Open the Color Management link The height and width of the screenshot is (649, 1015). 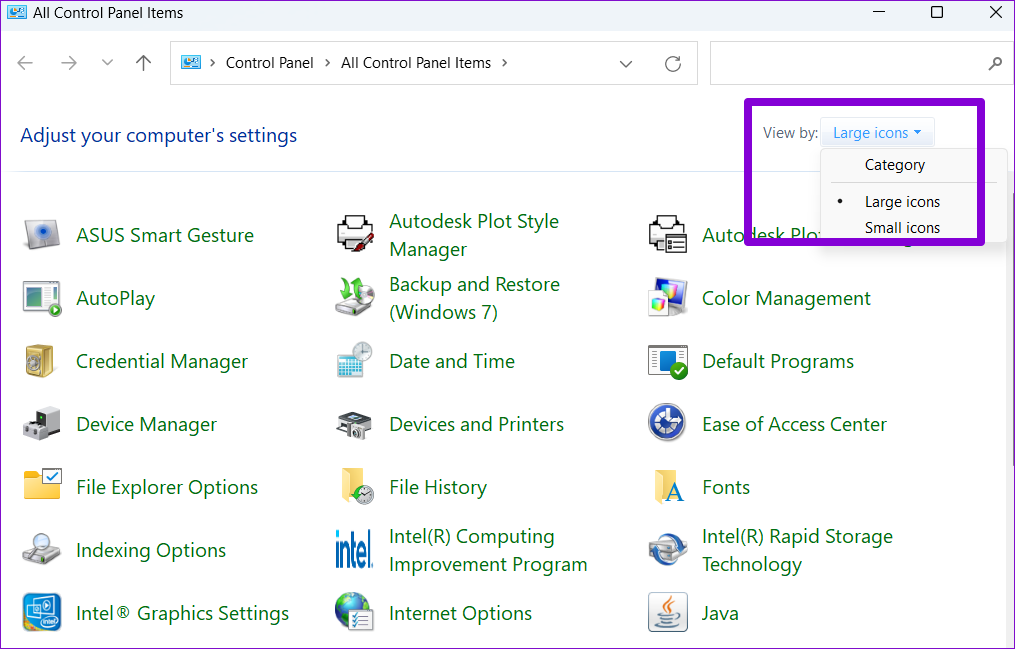coord(786,298)
